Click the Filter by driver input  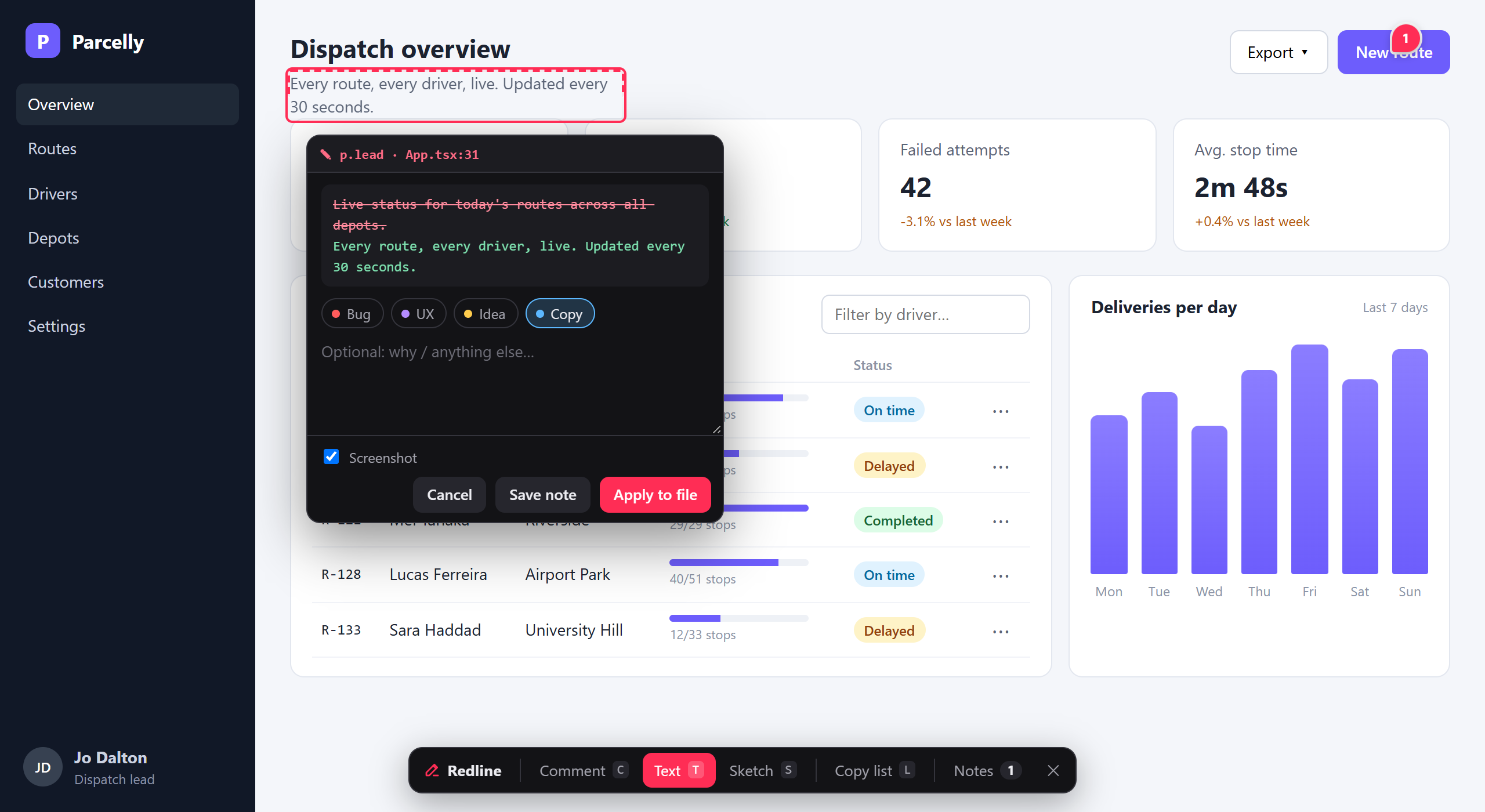925,314
